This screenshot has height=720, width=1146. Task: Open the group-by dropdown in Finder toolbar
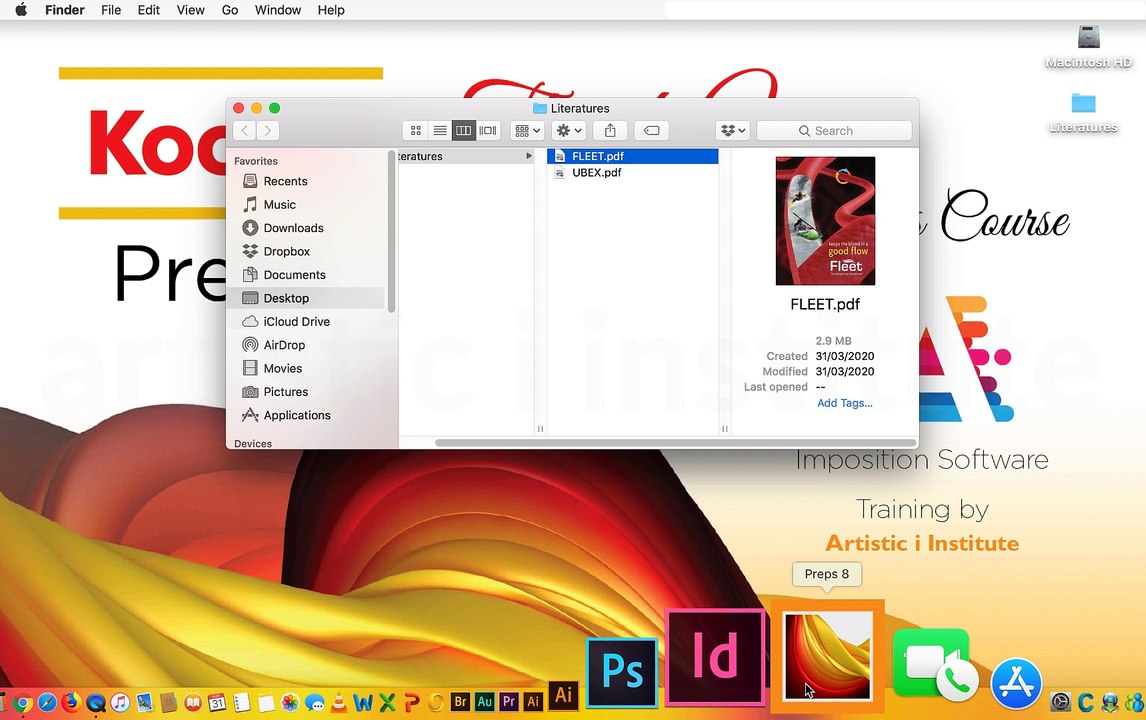(x=527, y=131)
